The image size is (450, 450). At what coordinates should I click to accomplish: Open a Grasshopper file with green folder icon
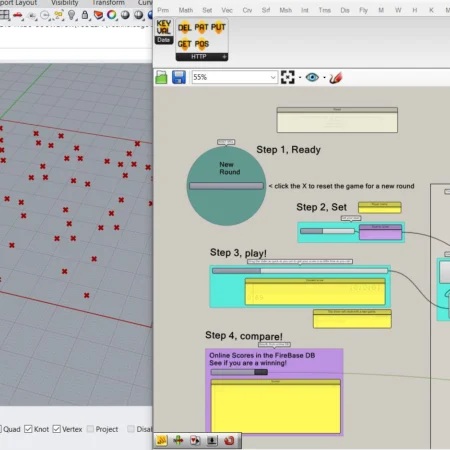[x=161, y=77]
